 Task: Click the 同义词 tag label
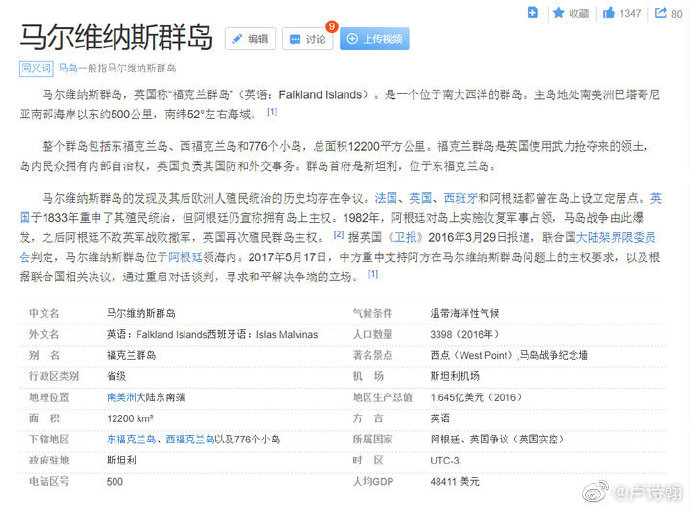coord(35,68)
